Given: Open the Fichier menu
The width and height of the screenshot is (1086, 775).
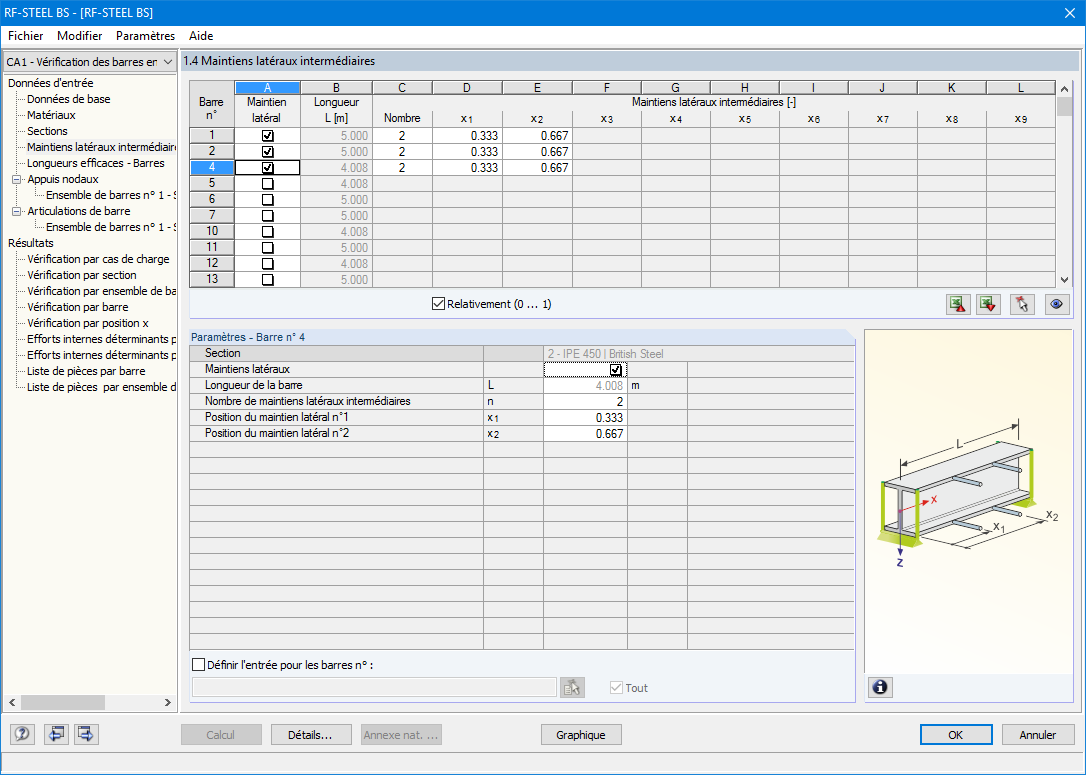Looking at the screenshot, I should coord(26,36).
